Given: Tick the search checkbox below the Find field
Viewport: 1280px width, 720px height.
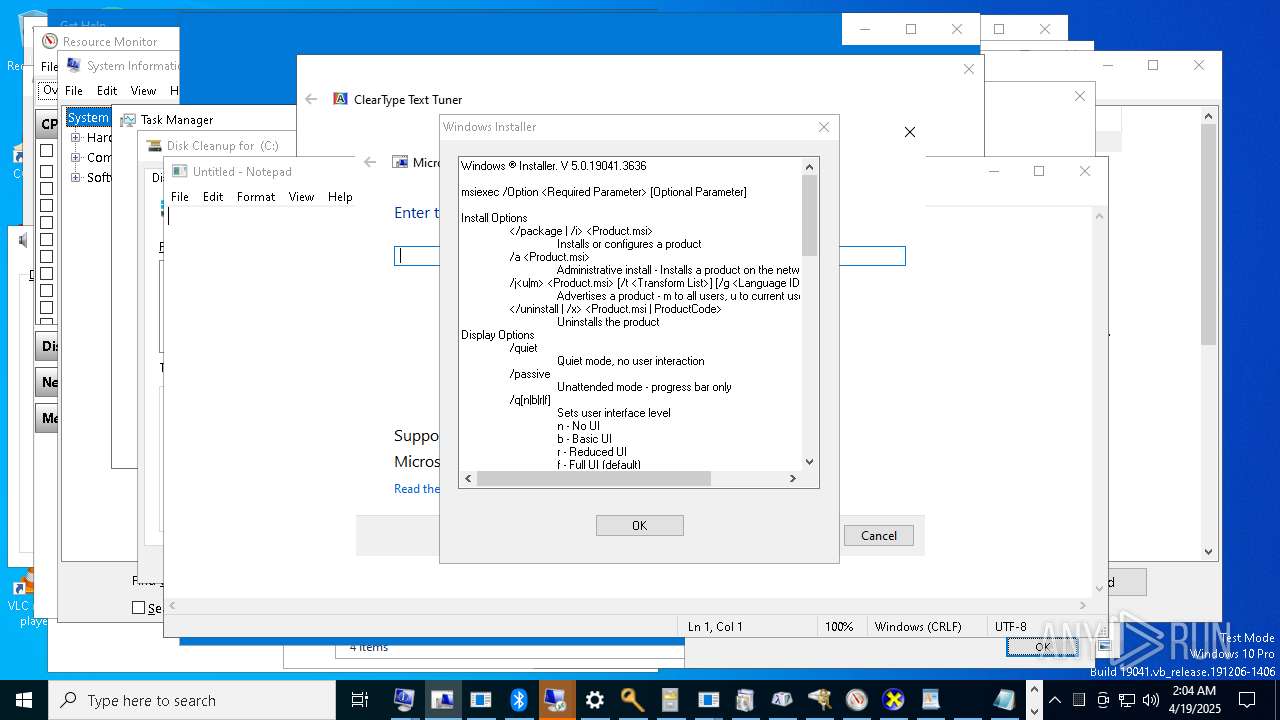Looking at the screenshot, I should click(139, 608).
